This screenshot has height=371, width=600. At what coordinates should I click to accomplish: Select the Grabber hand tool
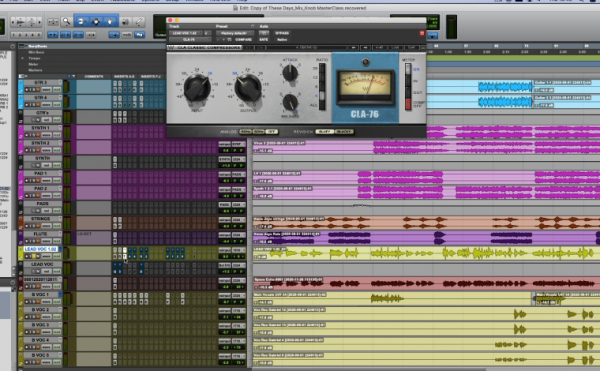[x=110, y=22]
